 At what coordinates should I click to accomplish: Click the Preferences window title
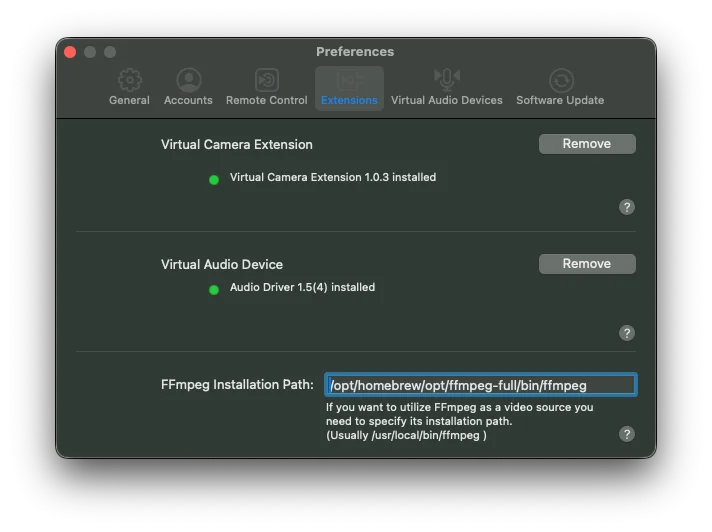tap(355, 52)
